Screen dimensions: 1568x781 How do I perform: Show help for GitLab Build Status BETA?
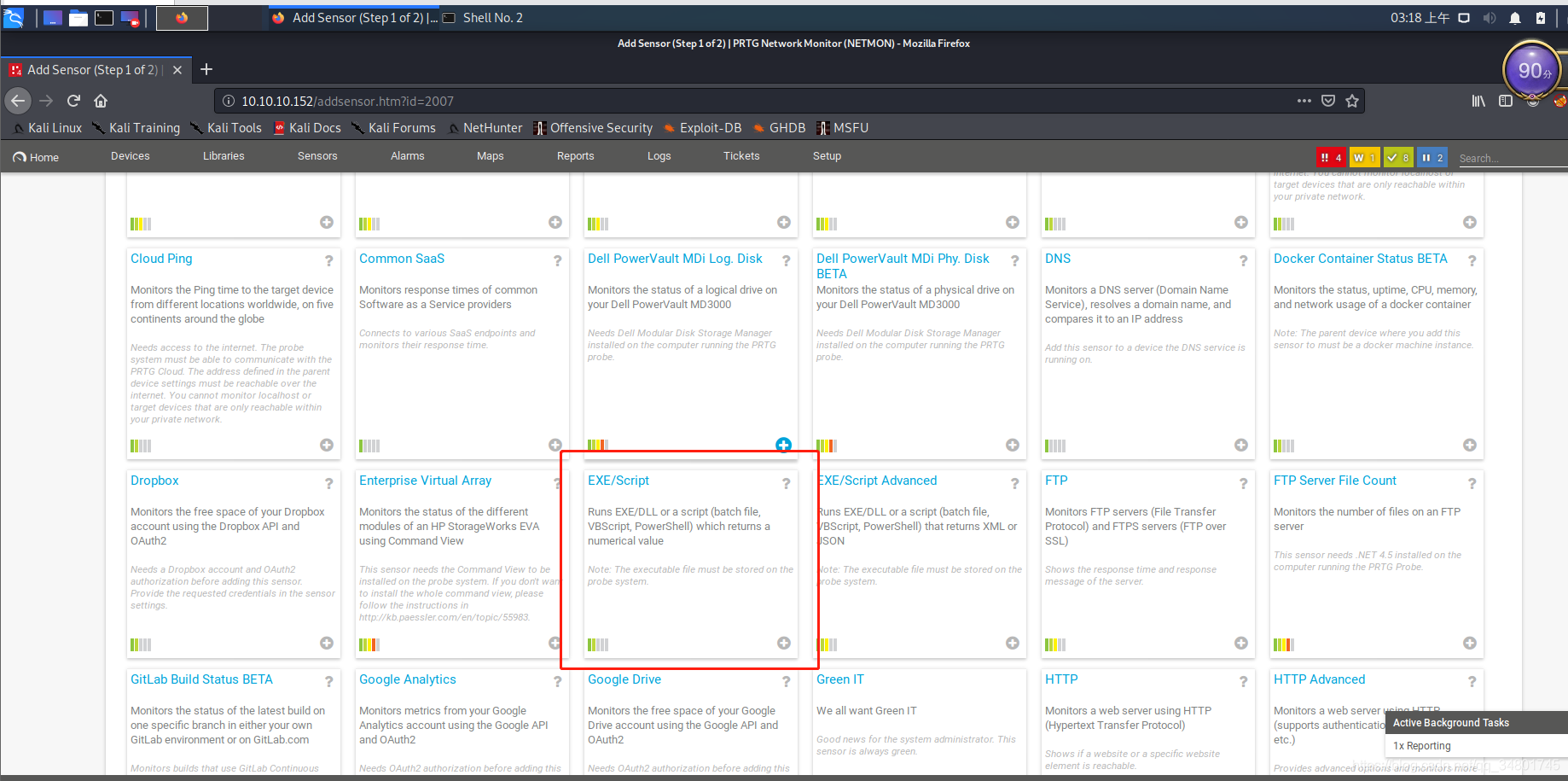(x=328, y=682)
